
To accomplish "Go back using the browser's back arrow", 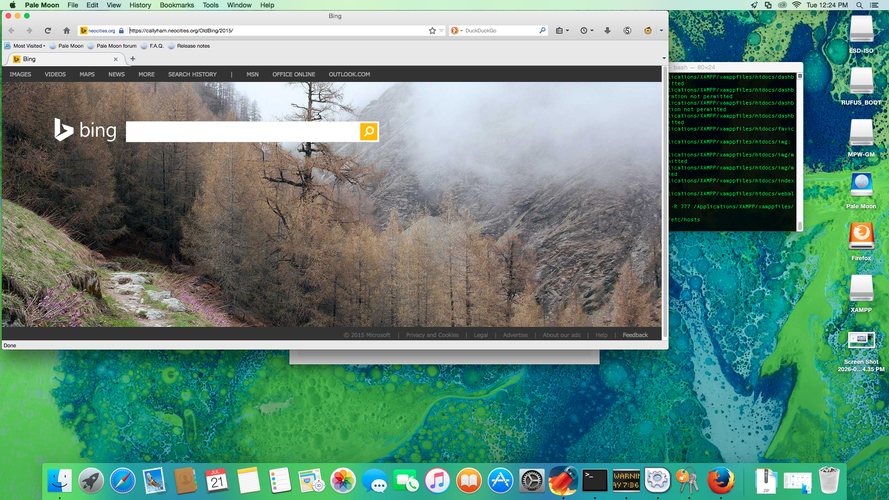I will (11, 31).
